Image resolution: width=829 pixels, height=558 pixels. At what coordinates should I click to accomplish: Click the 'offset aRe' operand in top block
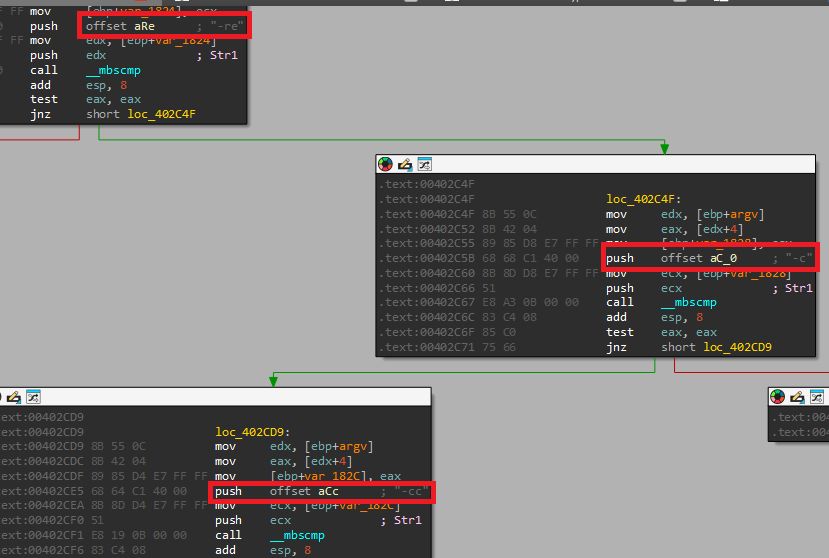tap(120, 25)
